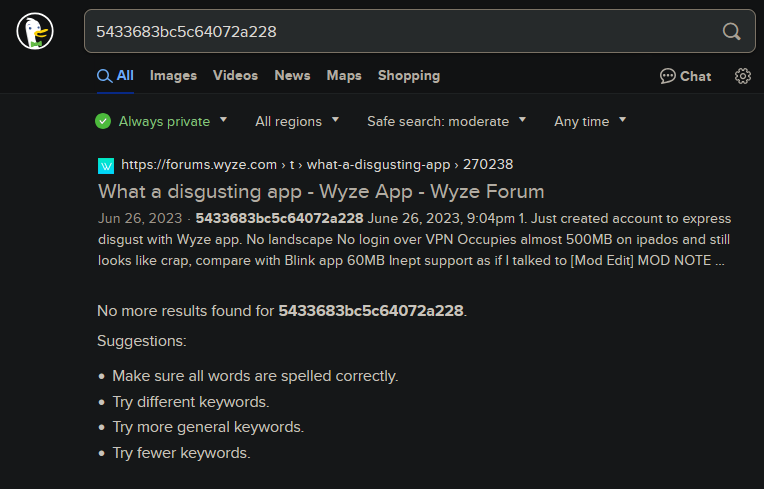
Task: Click the magnifying glass search button
Action: pyautogui.click(x=731, y=32)
